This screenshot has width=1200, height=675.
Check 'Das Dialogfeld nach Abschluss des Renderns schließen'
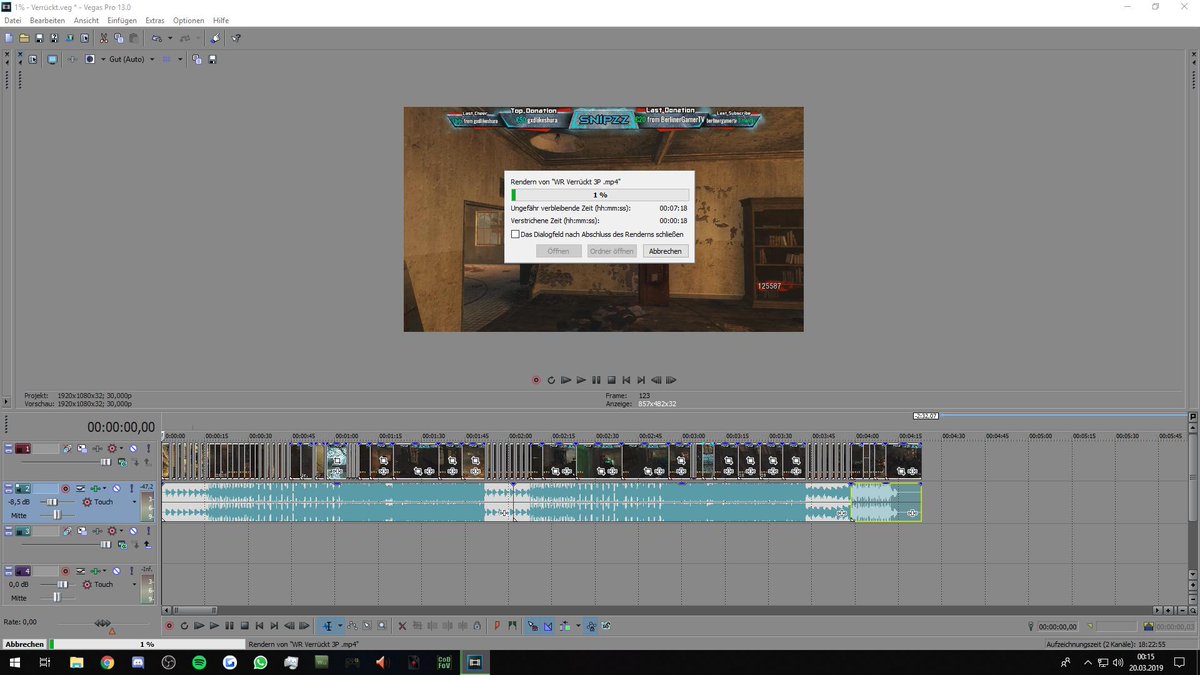pos(516,233)
